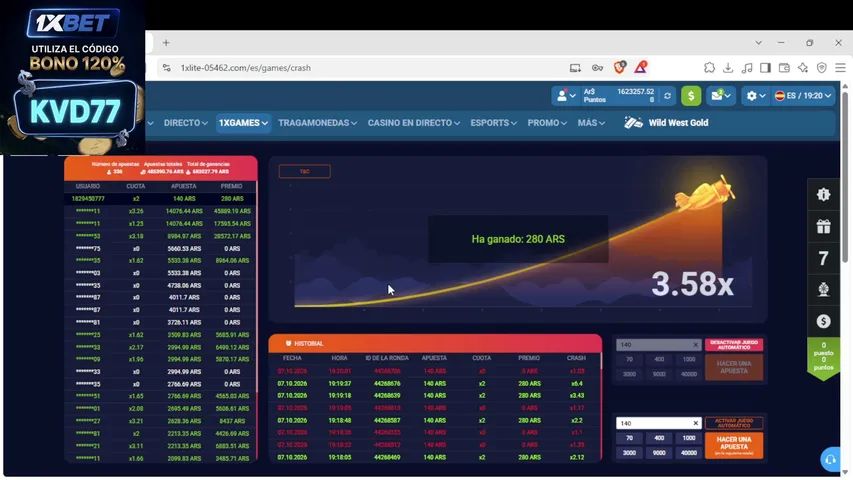Screen dimensions: 853x480
Task: Open a new browser tab
Action: coord(166,42)
